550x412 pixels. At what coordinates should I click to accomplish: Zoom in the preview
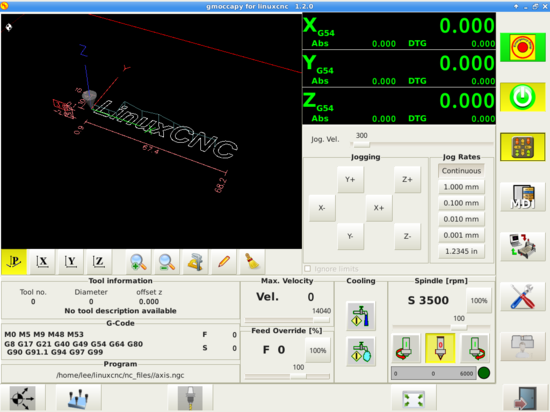pyautogui.click(x=138, y=262)
